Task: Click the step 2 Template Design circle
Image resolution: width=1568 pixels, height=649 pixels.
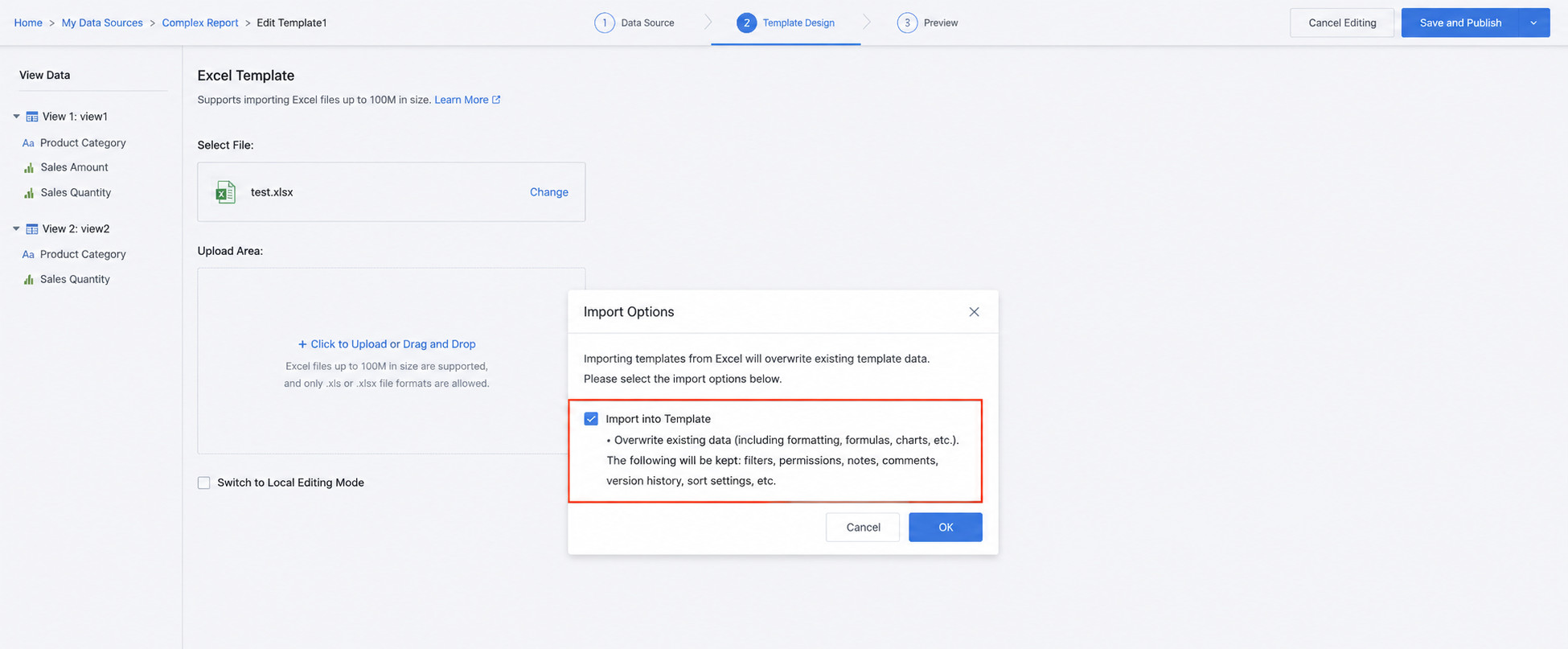Action: [746, 23]
